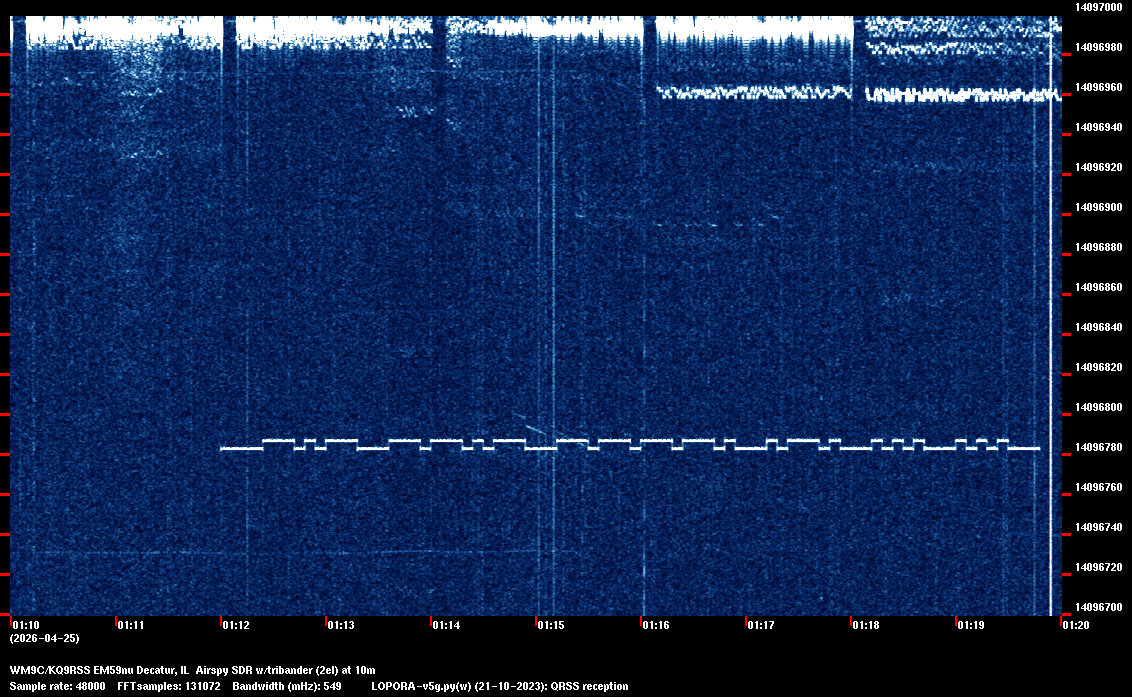Screen dimensions: 1132x697
Task: Click the 14096940 frequency label
Action: (1099, 127)
